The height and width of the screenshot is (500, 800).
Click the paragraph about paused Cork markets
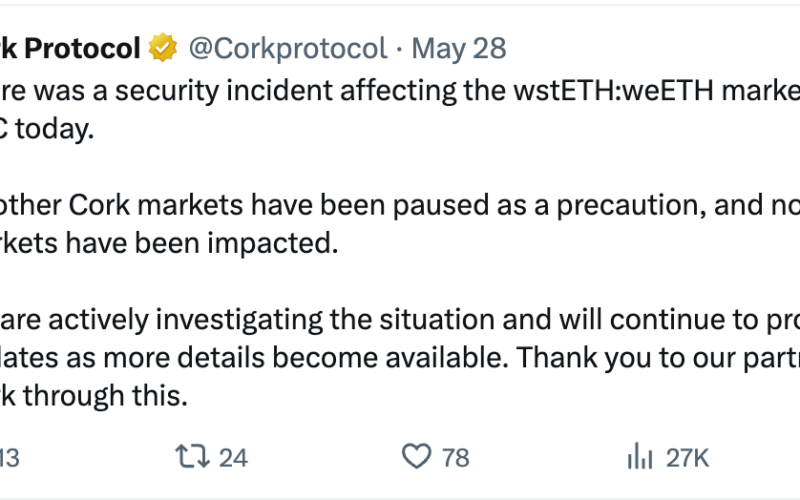click(400, 224)
